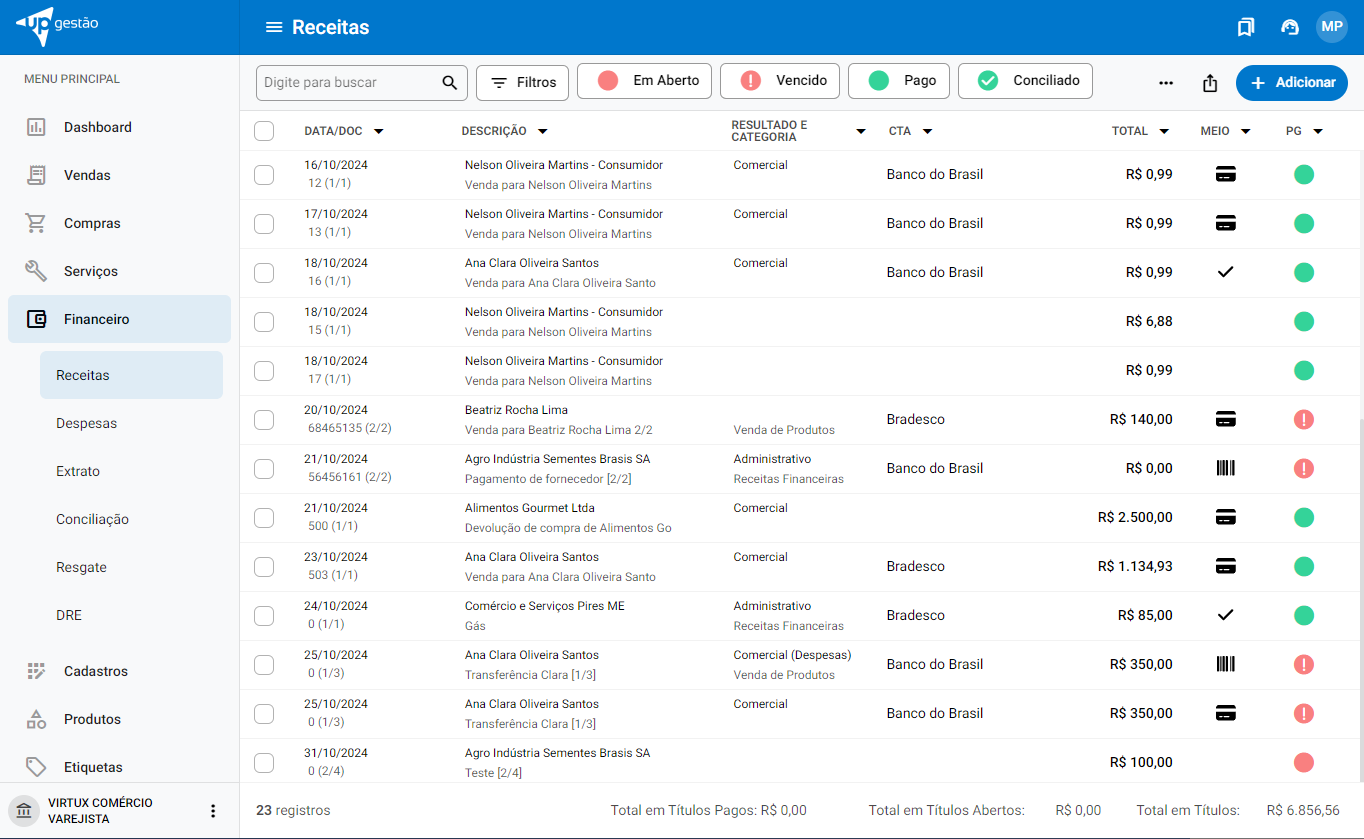The image size is (1364, 839).
Task: Click the company options vertical dots
Action: [x=212, y=811]
